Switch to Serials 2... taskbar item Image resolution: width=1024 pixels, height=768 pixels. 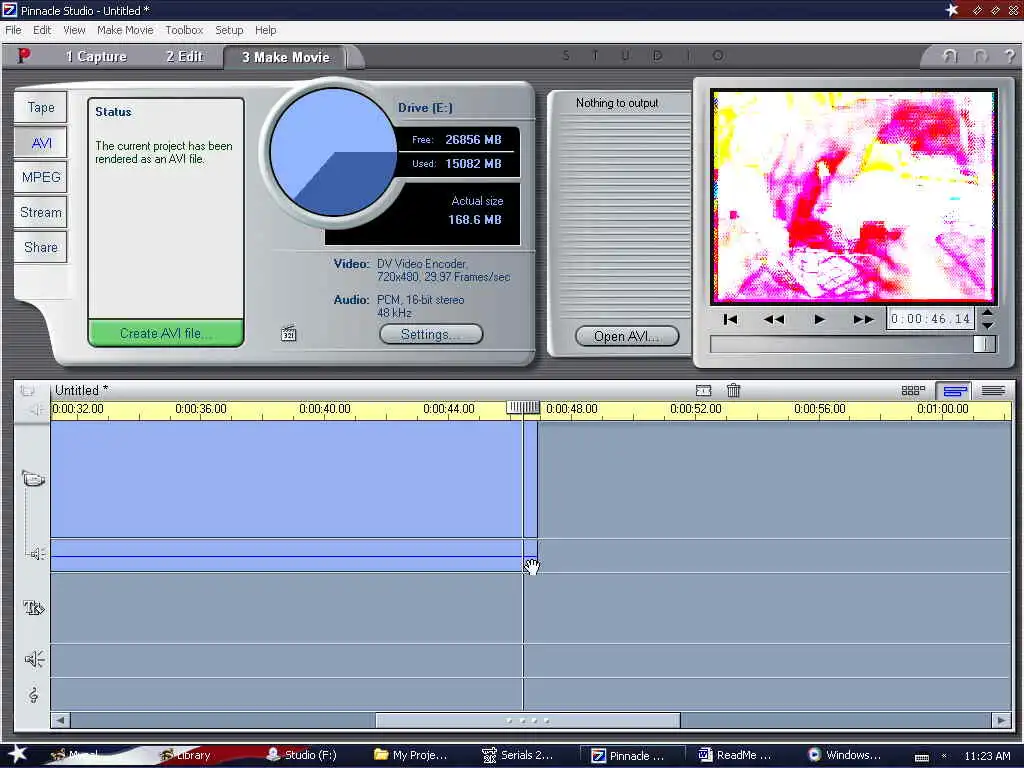tap(518, 756)
